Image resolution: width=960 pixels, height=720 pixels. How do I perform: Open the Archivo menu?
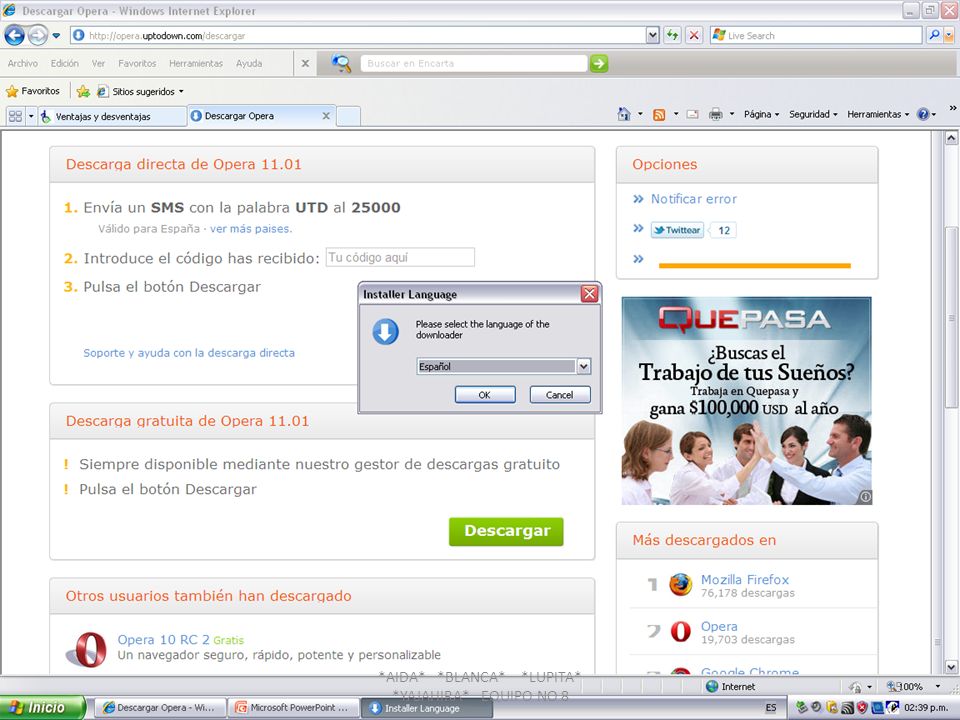pyautogui.click(x=23, y=63)
